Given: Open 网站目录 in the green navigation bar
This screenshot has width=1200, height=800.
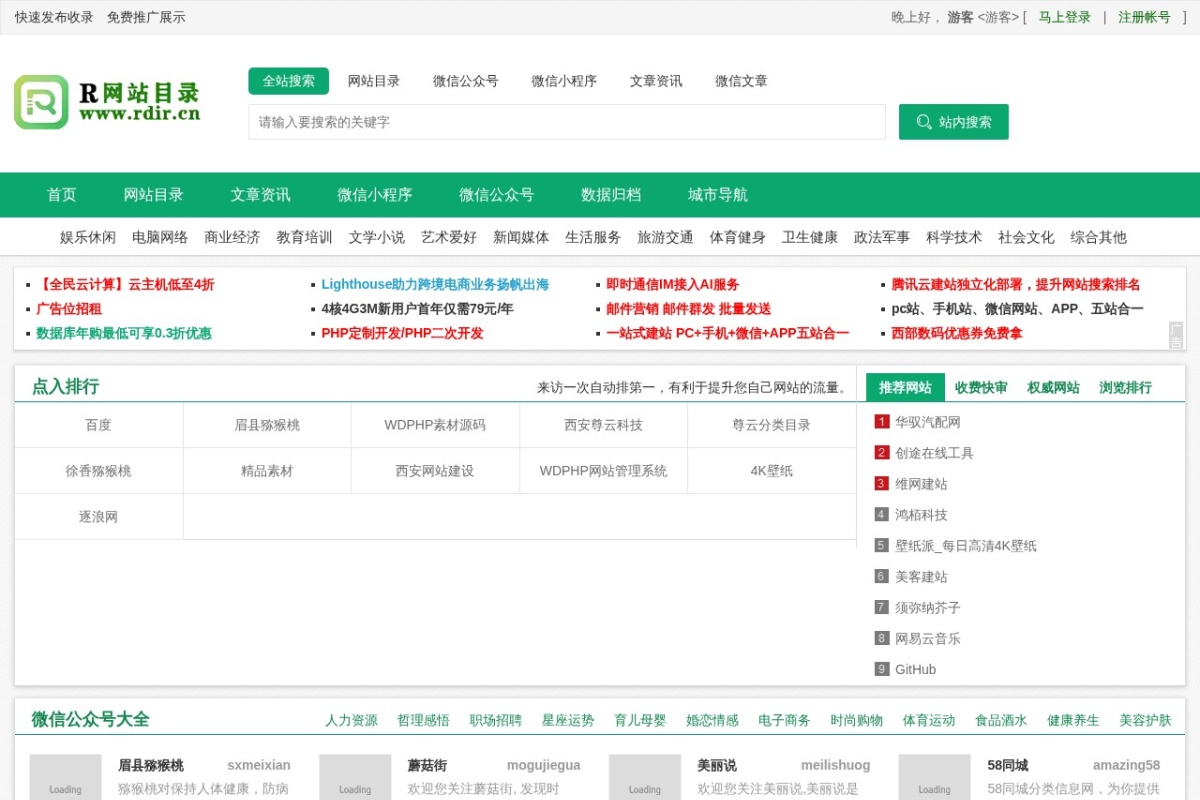Looking at the screenshot, I should 154,195.
